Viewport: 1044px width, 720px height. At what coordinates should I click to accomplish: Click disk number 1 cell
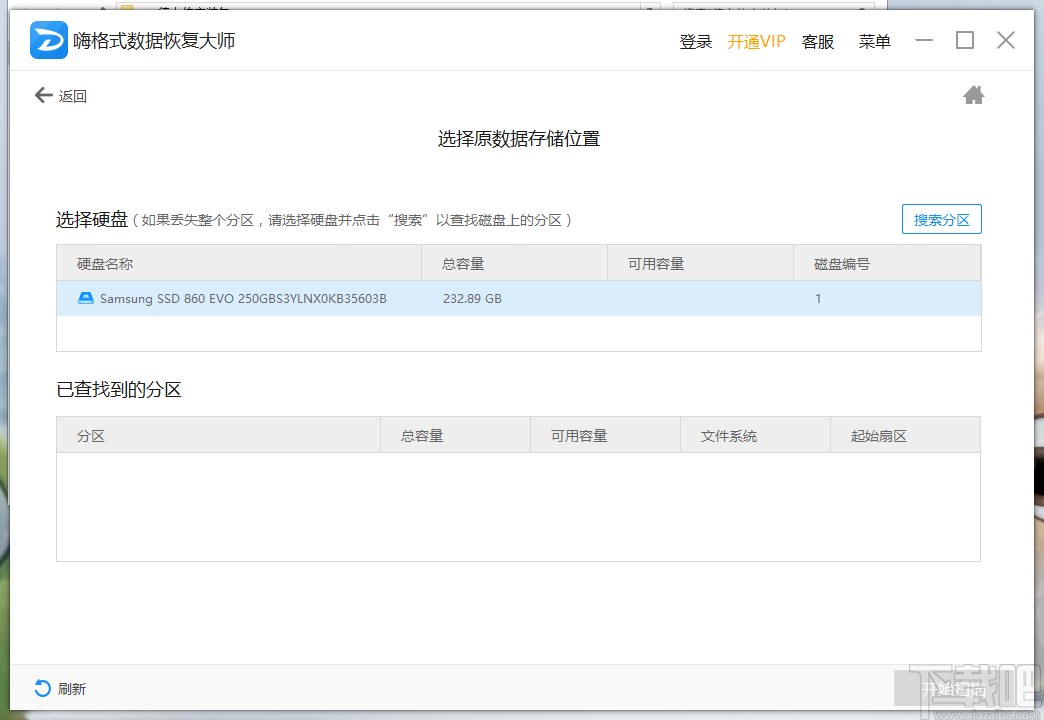(818, 298)
